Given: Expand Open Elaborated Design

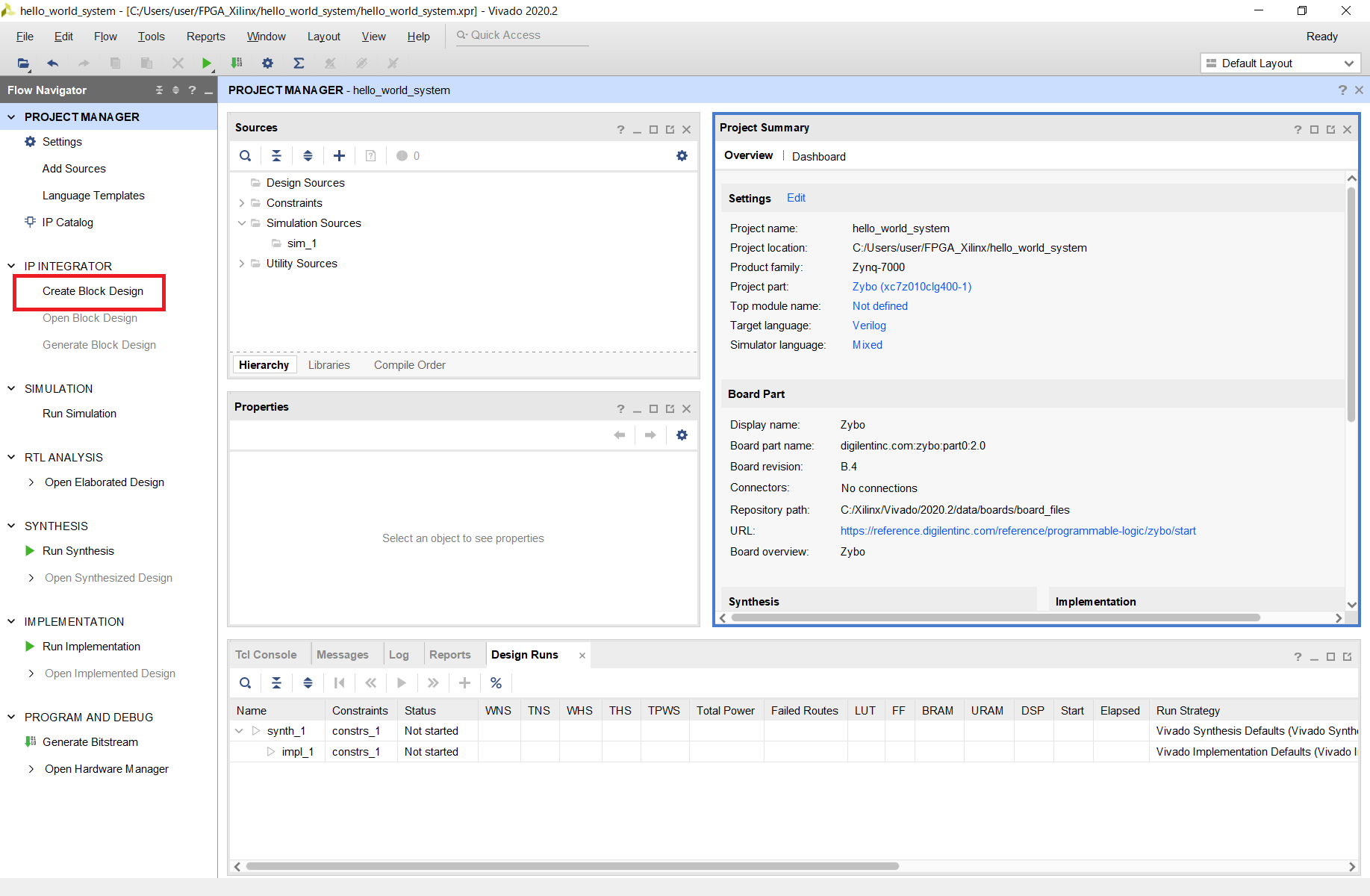Looking at the screenshot, I should tap(31, 482).
